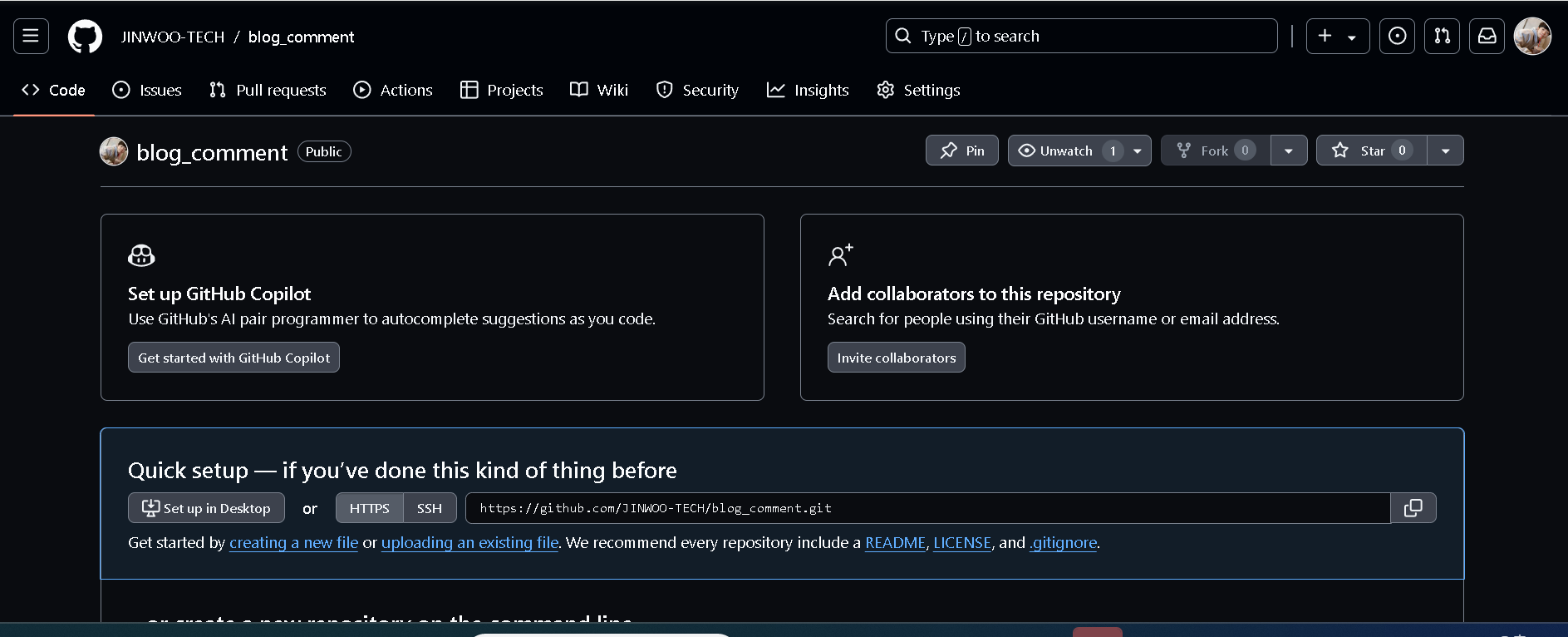This screenshot has width=1568, height=637.
Task: Open the create new plus dropdown
Action: [1338, 36]
